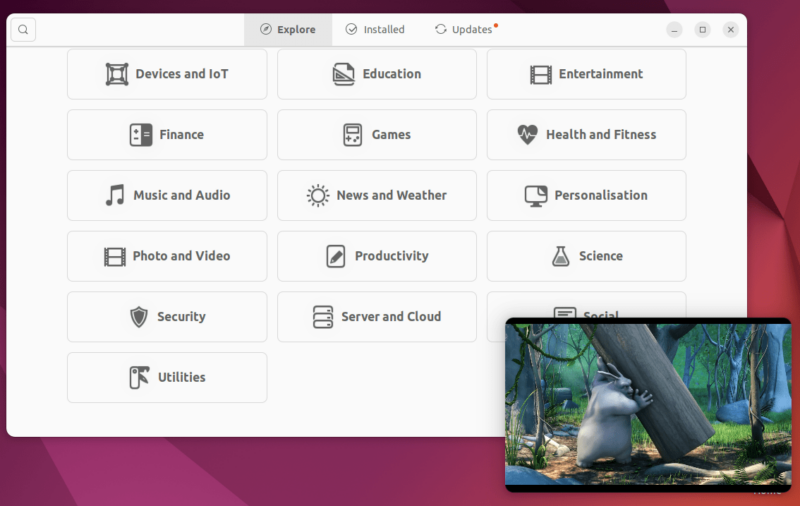Screen dimensions: 800x506
Task: Click the Music and Audio note icon
Action: tap(115, 196)
